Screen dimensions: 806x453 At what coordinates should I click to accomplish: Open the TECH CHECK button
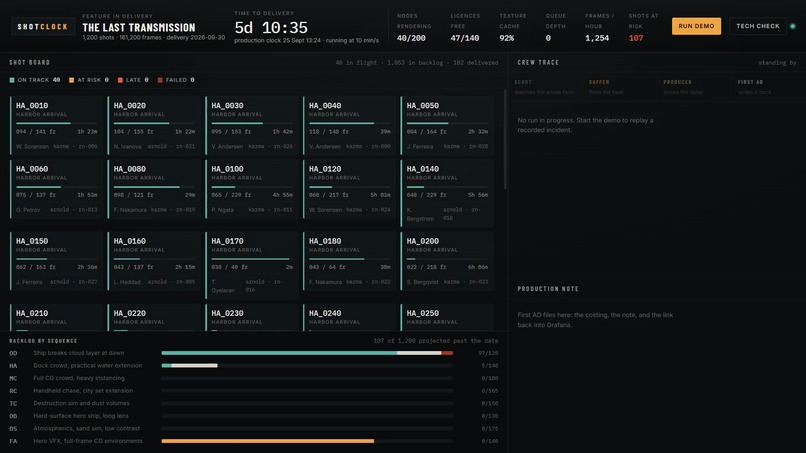[758, 26]
